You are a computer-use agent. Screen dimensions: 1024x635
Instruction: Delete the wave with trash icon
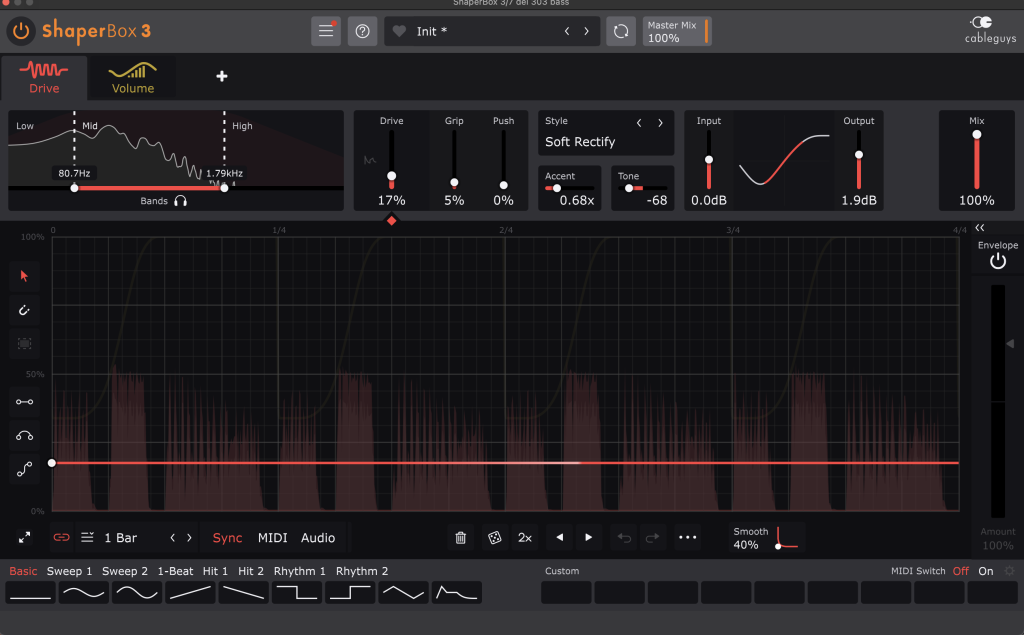(x=460, y=538)
